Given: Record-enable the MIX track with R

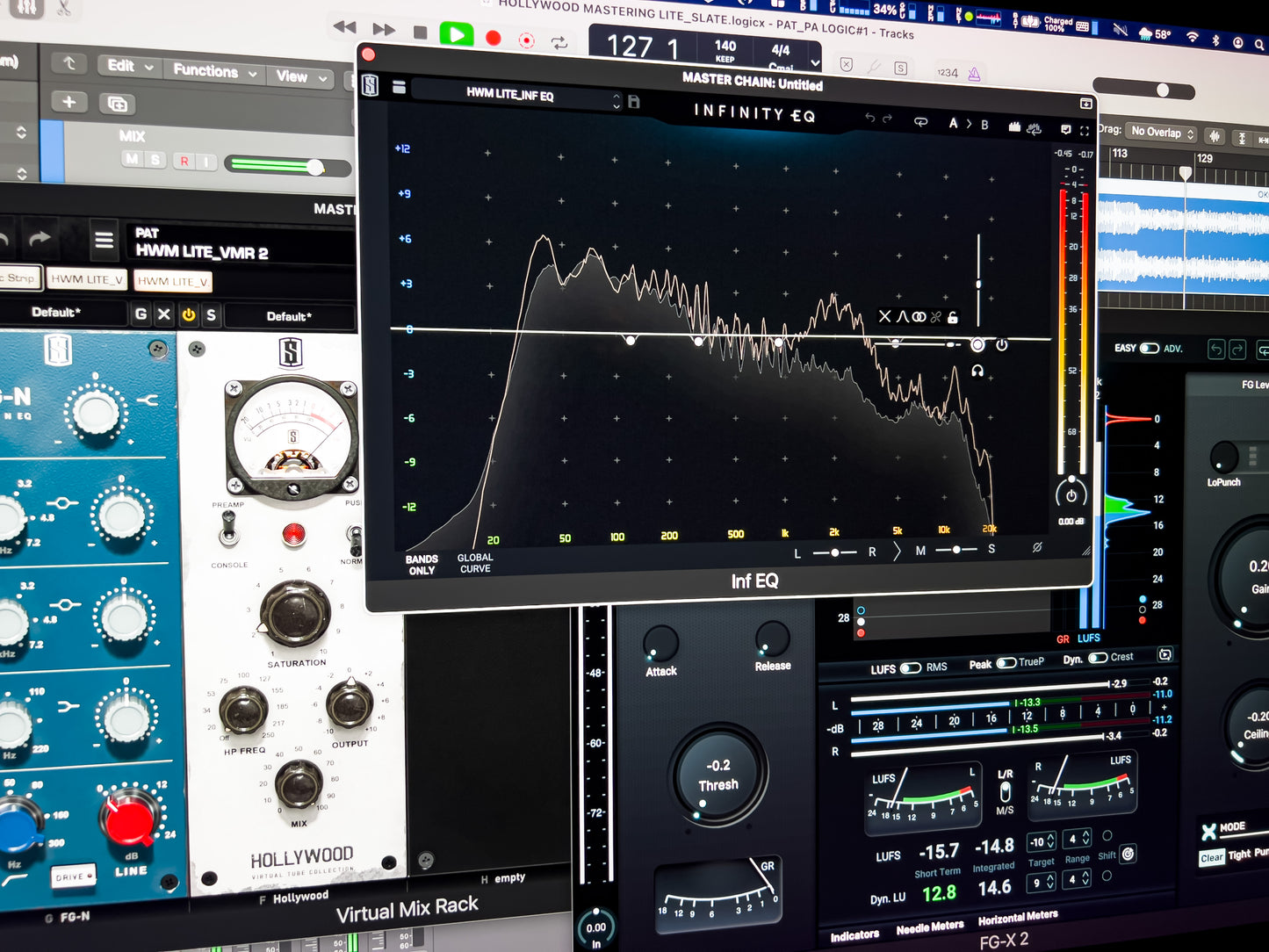Looking at the screenshot, I should pyautogui.click(x=184, y=161).
